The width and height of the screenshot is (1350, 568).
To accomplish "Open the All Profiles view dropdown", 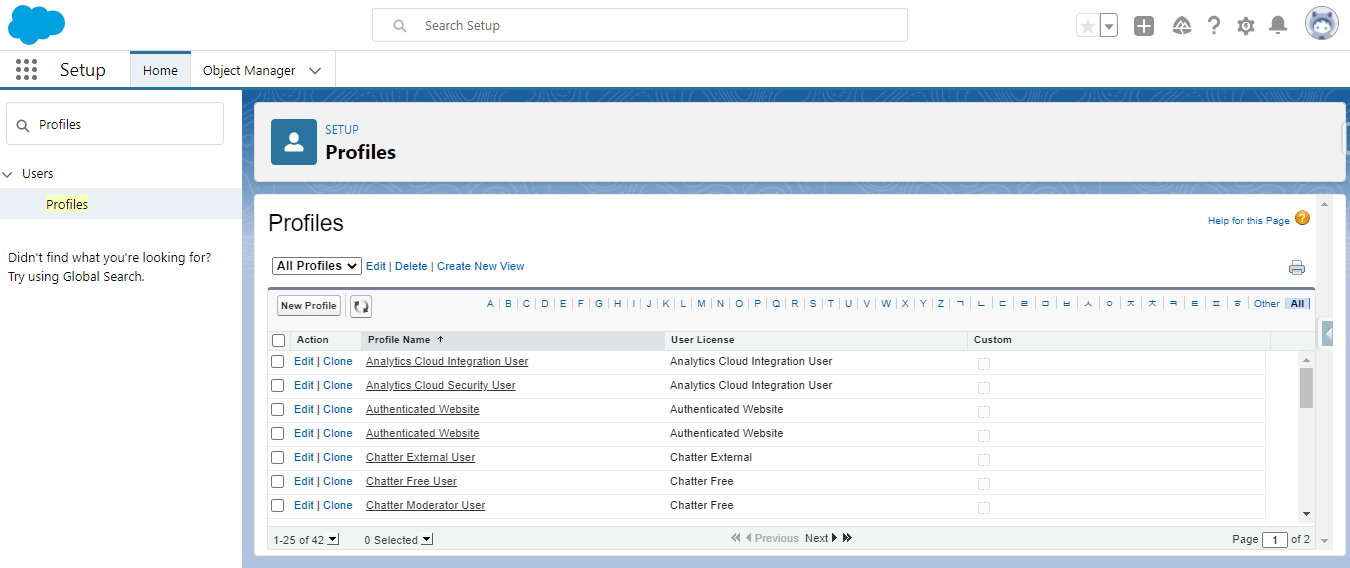I will point(317,266).
